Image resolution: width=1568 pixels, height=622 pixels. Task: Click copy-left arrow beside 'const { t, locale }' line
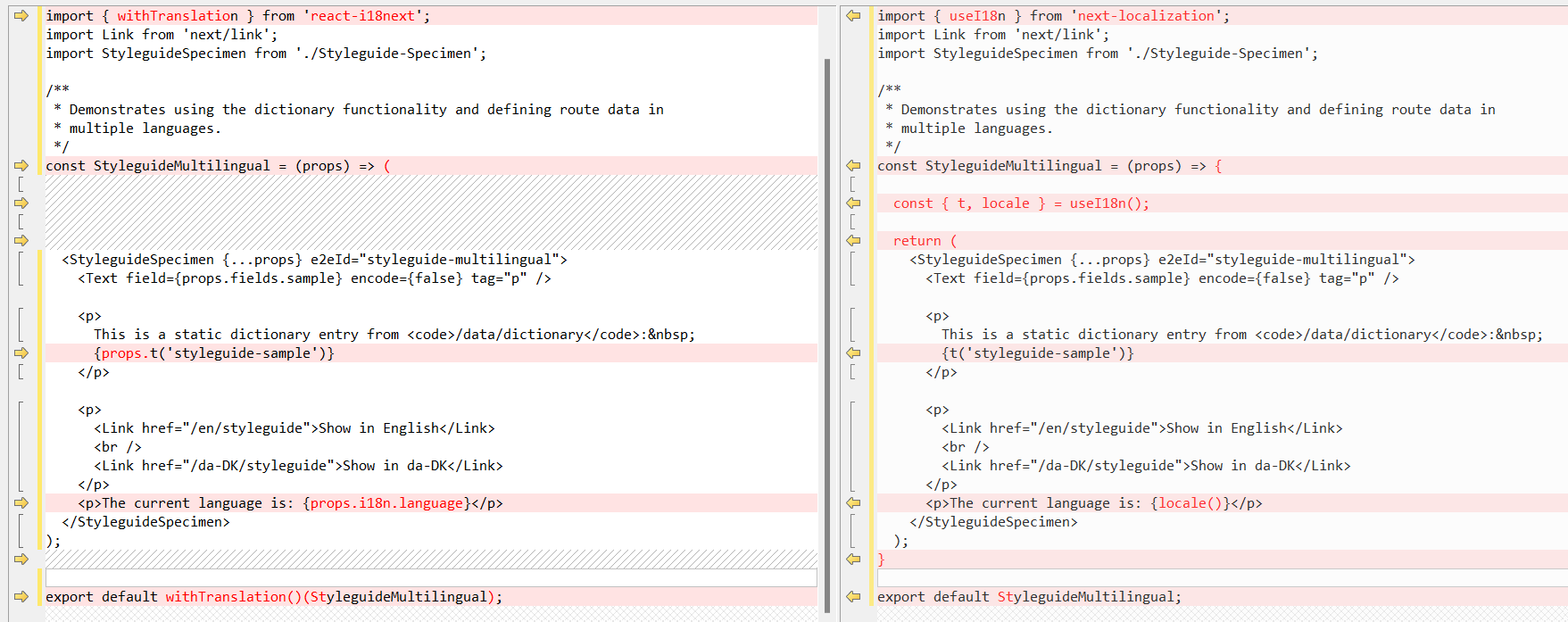(853, 203)
